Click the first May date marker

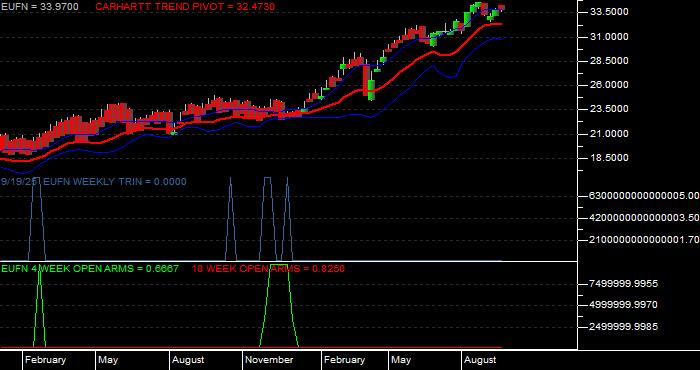pyautogui.click(x=108, y=360)
